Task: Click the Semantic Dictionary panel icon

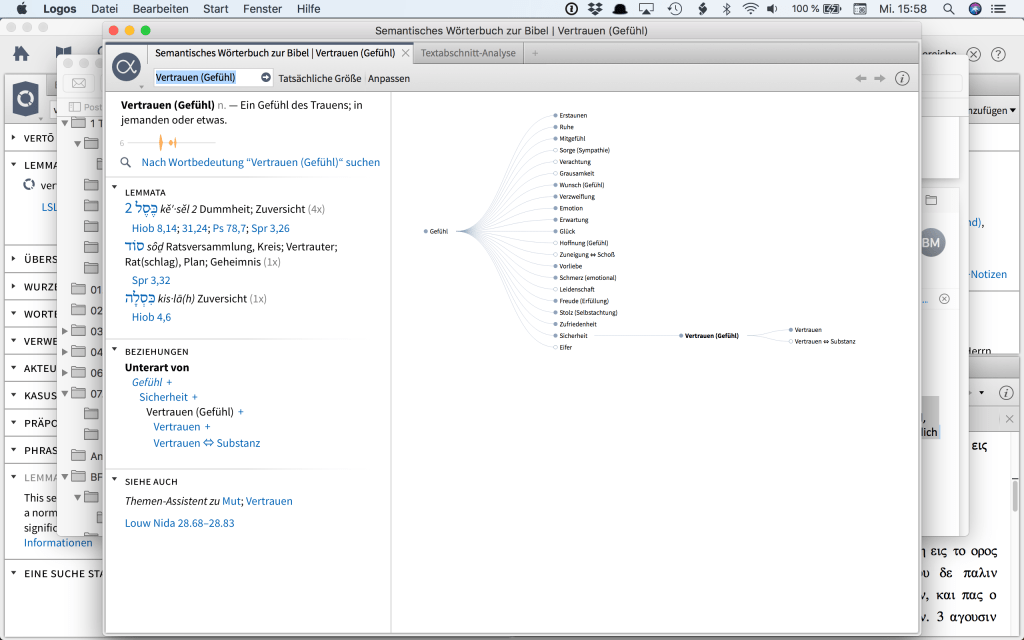Action: tap(126, 67)
